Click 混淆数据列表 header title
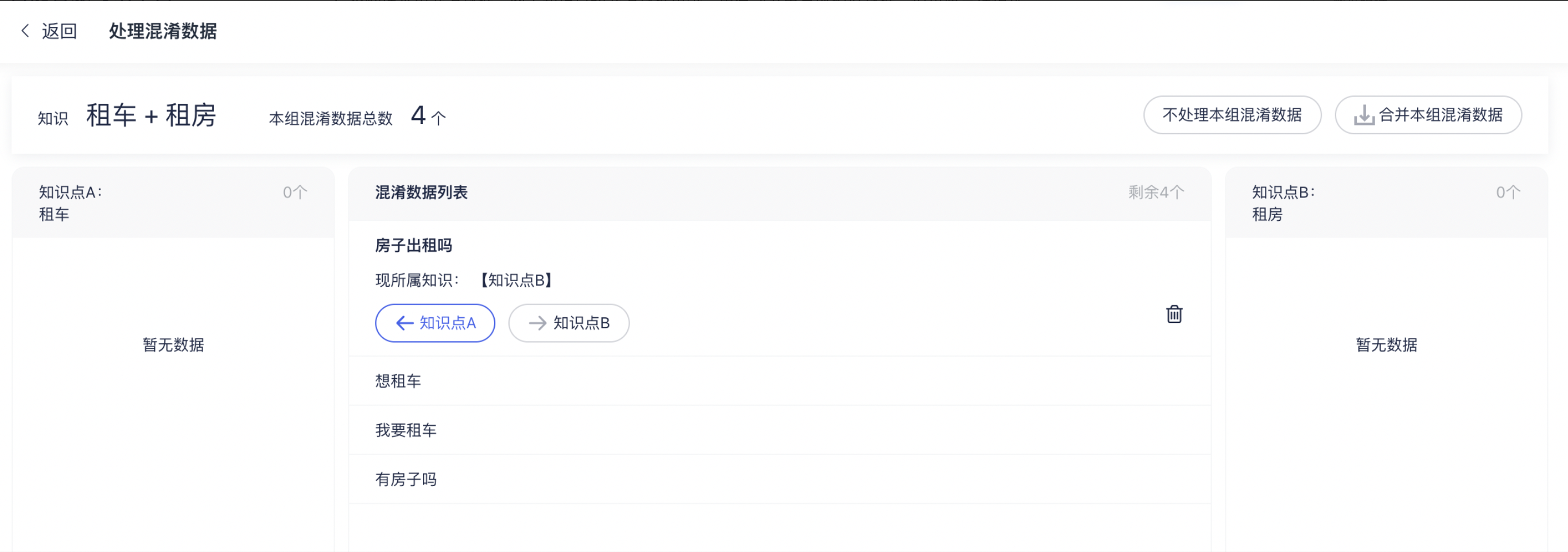This screenshot has width=1568, height=552. [x=421, y=193]
